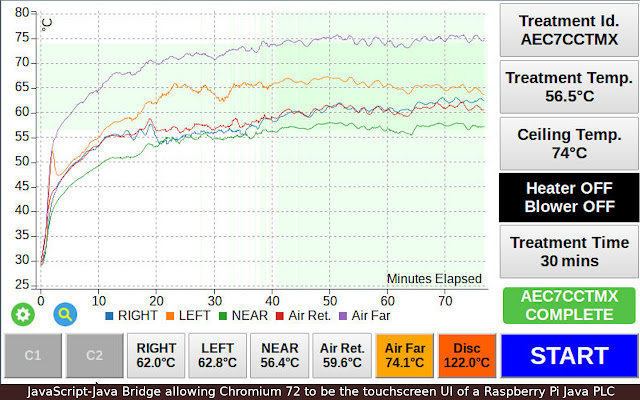Click the Disc 122.0°C tile
Image resolution: width=640 pixels, height=400 pixels.
tap(467, 356)
